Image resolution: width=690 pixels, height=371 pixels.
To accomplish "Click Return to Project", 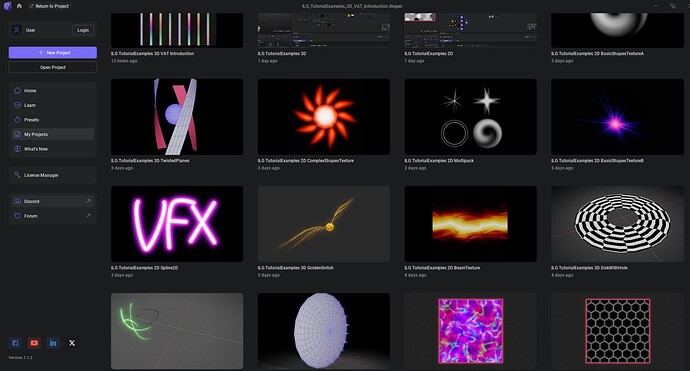I will 49,6.
